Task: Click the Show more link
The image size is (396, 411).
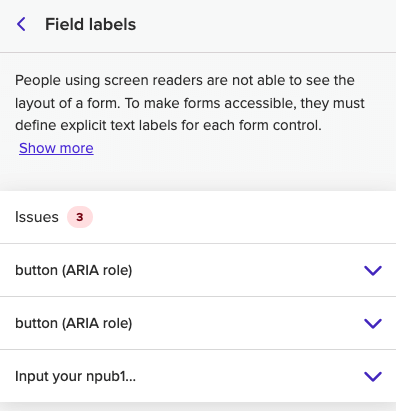Action: (x=56, y=148)
